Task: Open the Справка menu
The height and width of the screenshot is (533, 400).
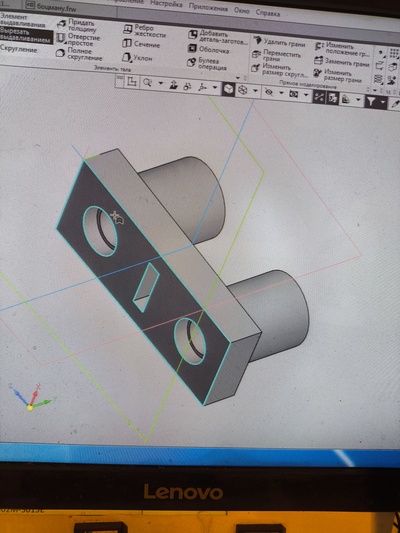Action: pos(268,13)
